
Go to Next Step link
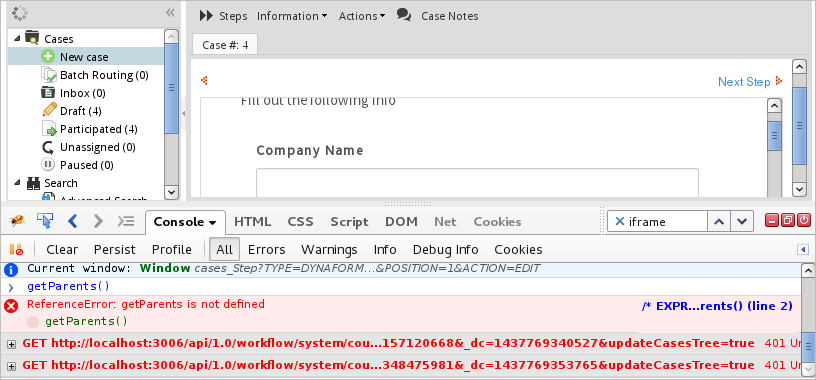pyautogui.click(x=744, y=82)
